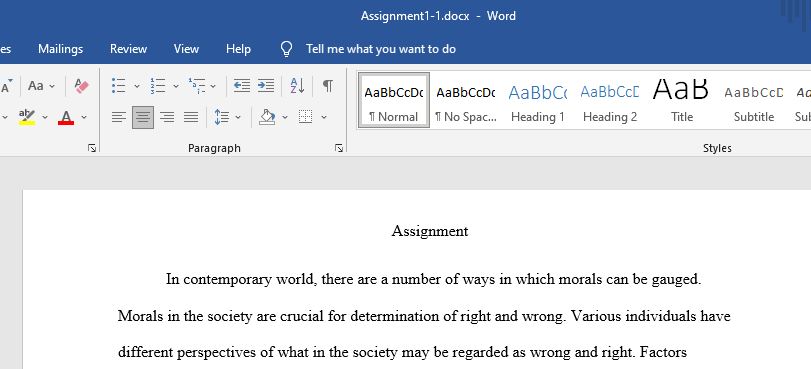Click the Shading paint bucket icon
The width and height of the screenshot is (811, 369).
tap(267, 117)
